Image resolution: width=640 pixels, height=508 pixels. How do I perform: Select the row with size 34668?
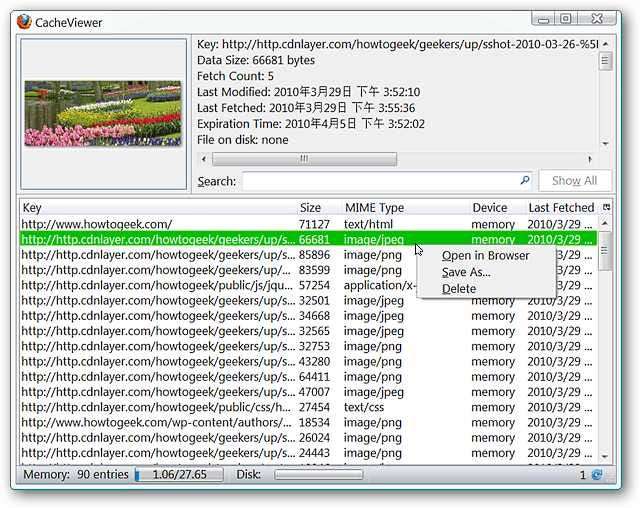(x=308, y=315)
